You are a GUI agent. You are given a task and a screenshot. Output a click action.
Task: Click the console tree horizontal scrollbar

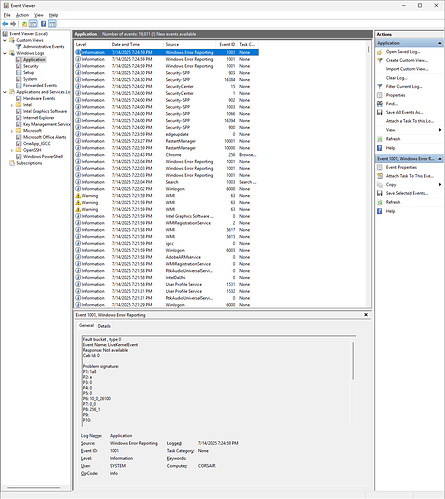(34, 488)
